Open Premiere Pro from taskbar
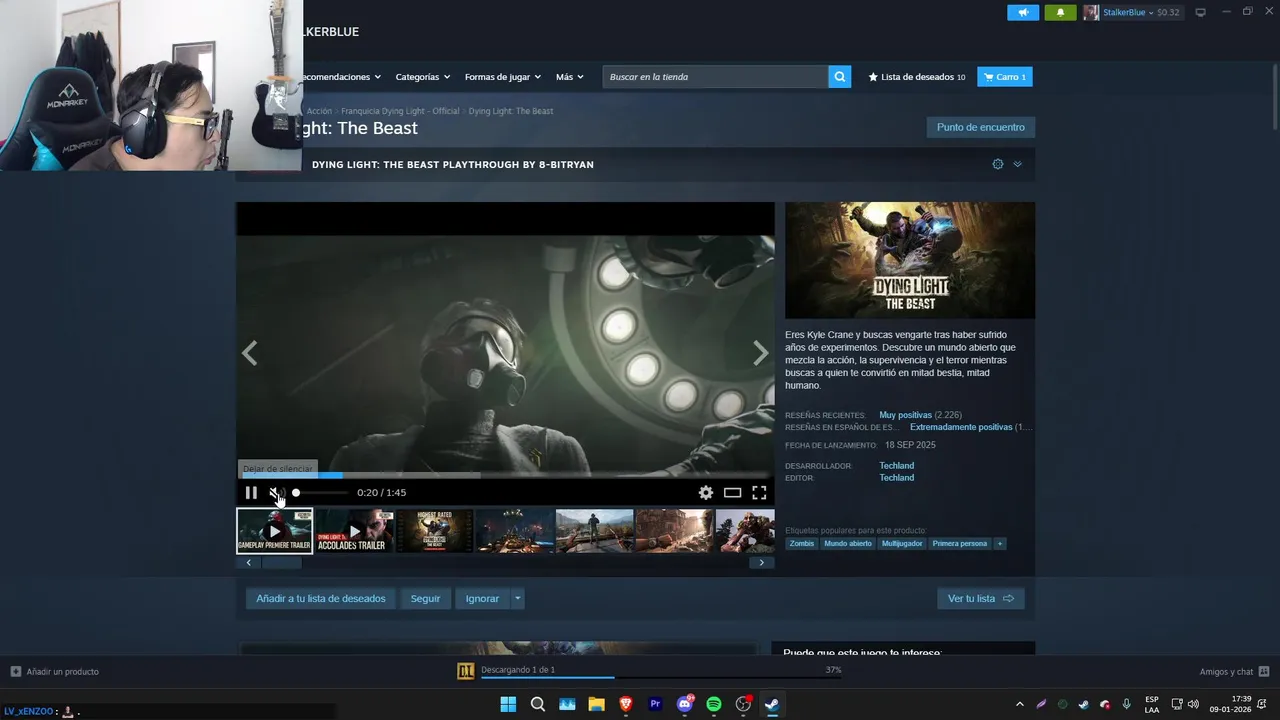 (x=655, y=704)
